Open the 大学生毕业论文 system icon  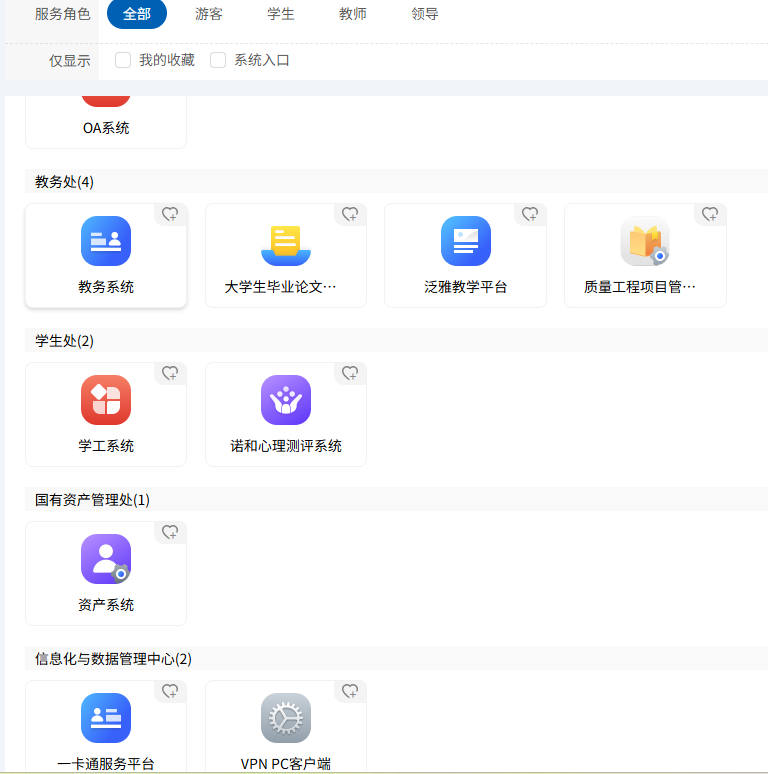point(286,241)
